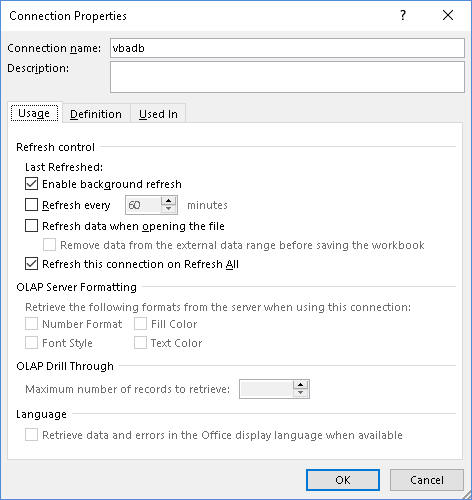
Task: Decrease maximum records with down arrow
Action: pyautogui.click(x=301, y=393)
